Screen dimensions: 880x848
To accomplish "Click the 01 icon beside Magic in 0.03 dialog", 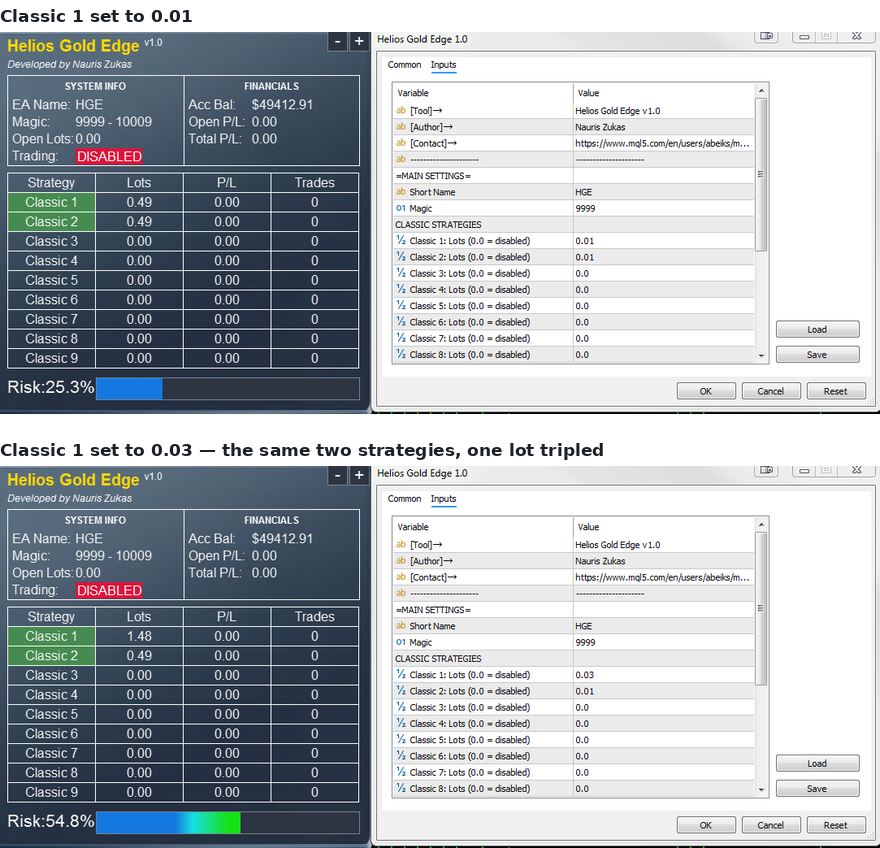I will 401,642.
